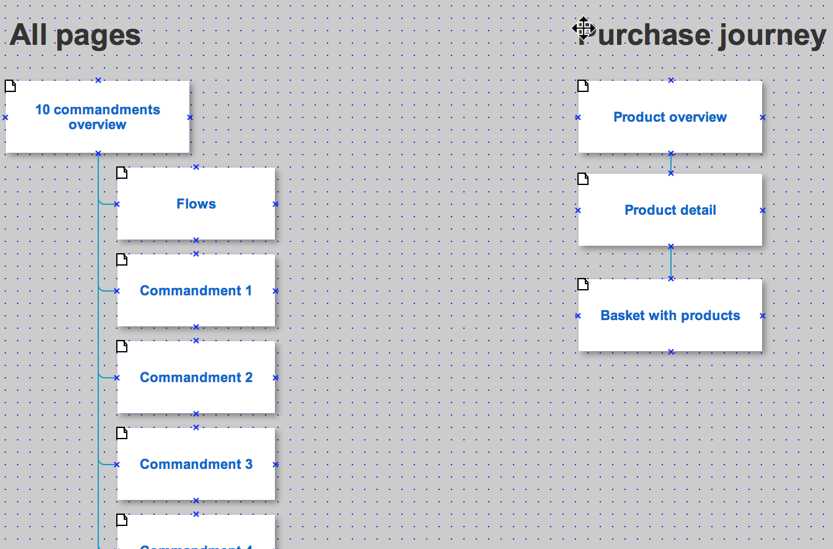The width and height of the screenshot is (833, 549).
Task: Select the Flows page box
Action: [x=196, y=204]
